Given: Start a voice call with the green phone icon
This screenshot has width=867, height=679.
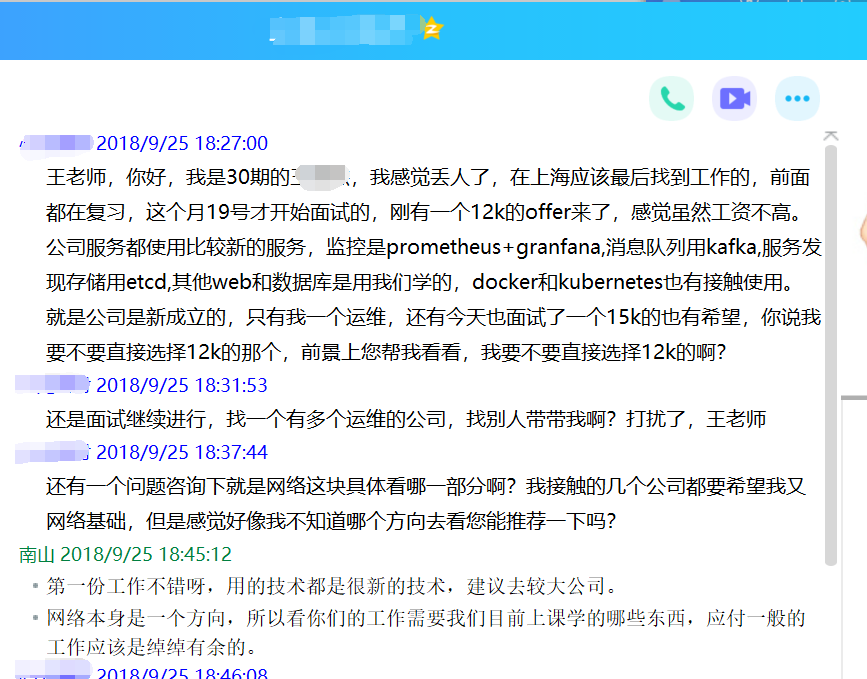Looking at the screenshot, I should (672, 98).
